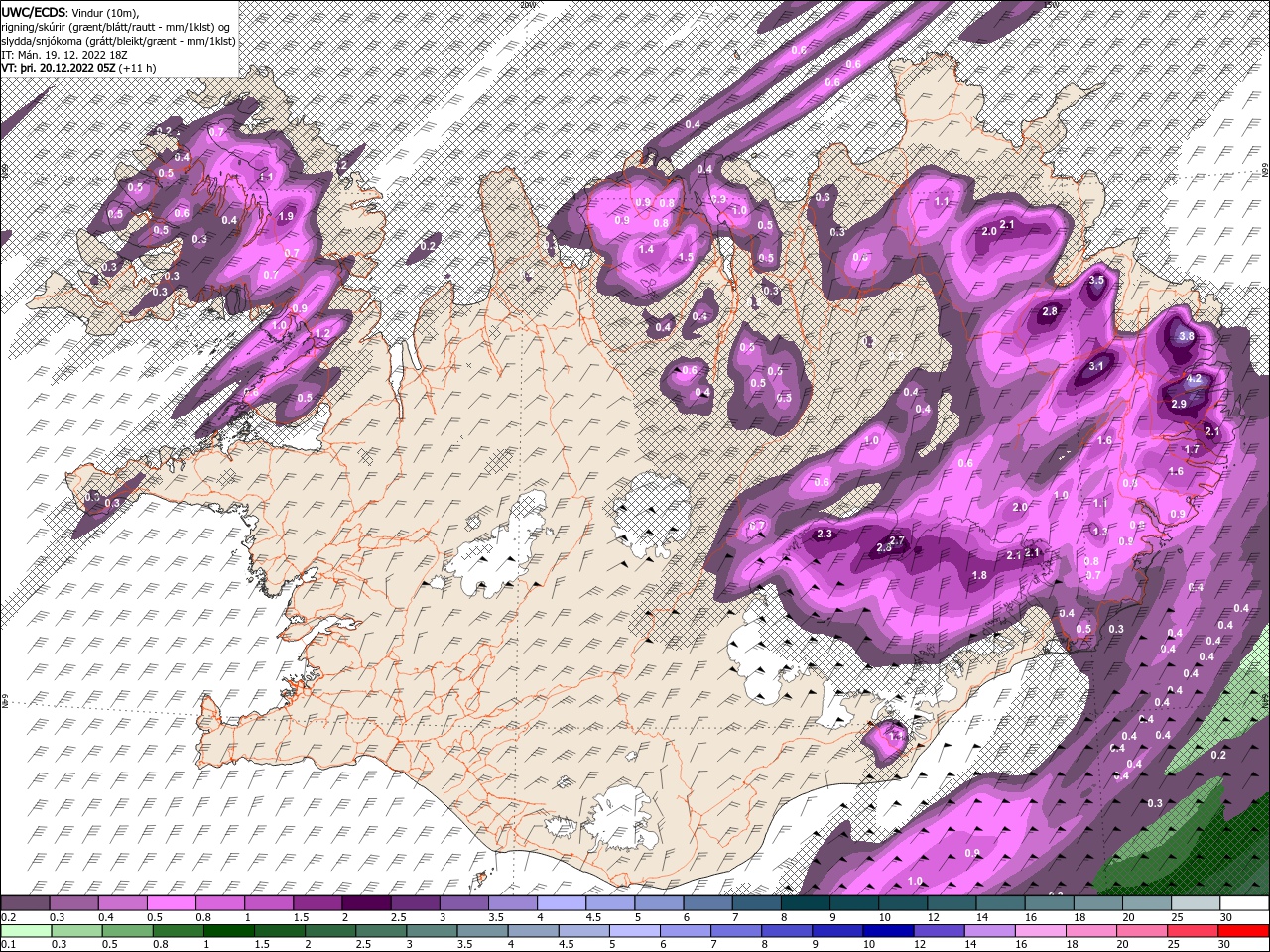Click the "VT: þri. 20.12.2022 05Z" valid time
This screenshot has height=952, width=1270.
(59, 68)
